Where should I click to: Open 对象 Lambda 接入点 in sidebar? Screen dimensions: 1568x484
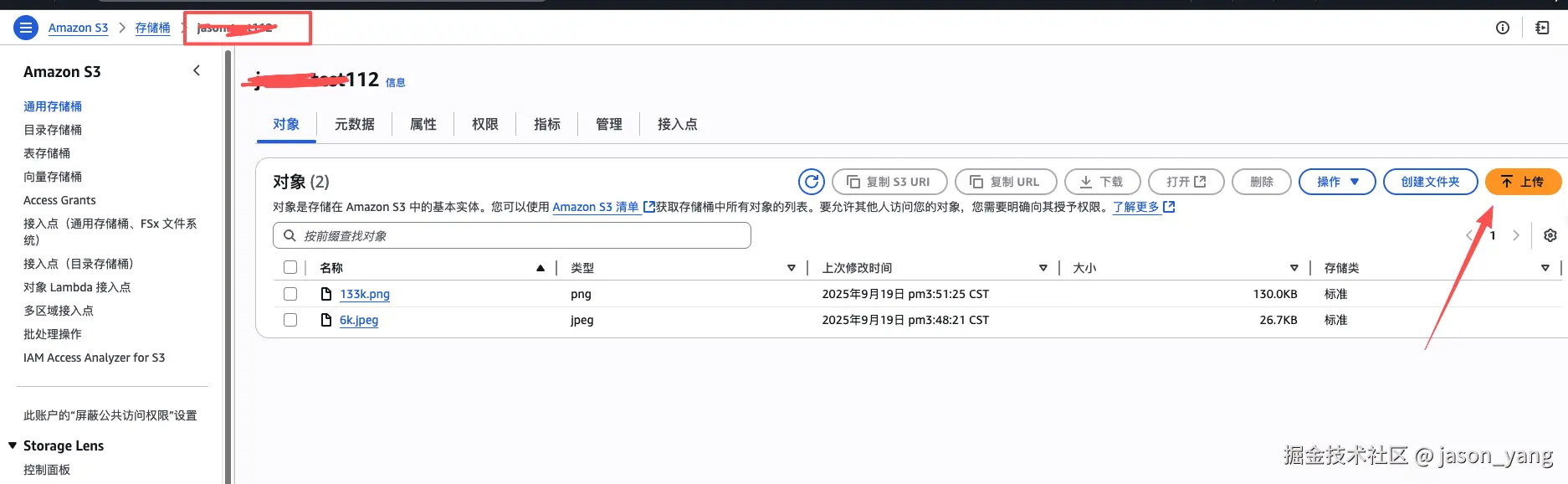click(77, 287)
